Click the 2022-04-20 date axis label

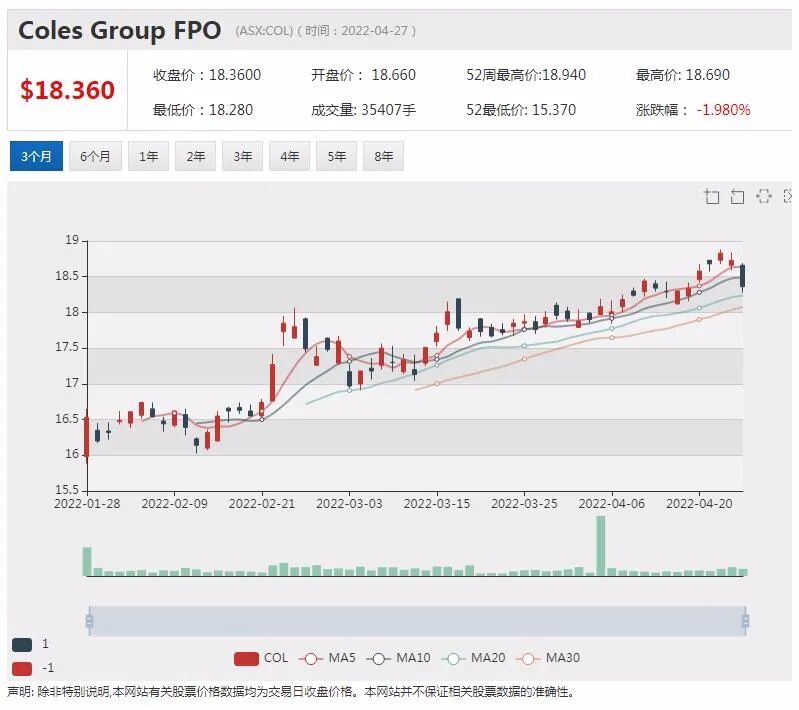699,504
